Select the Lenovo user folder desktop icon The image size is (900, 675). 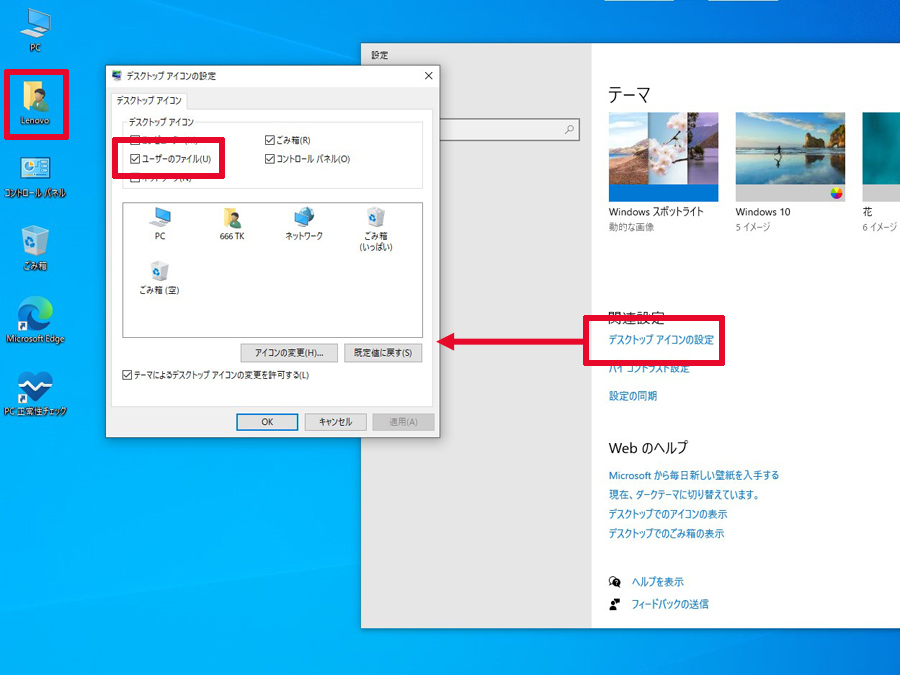click(35, 103)
